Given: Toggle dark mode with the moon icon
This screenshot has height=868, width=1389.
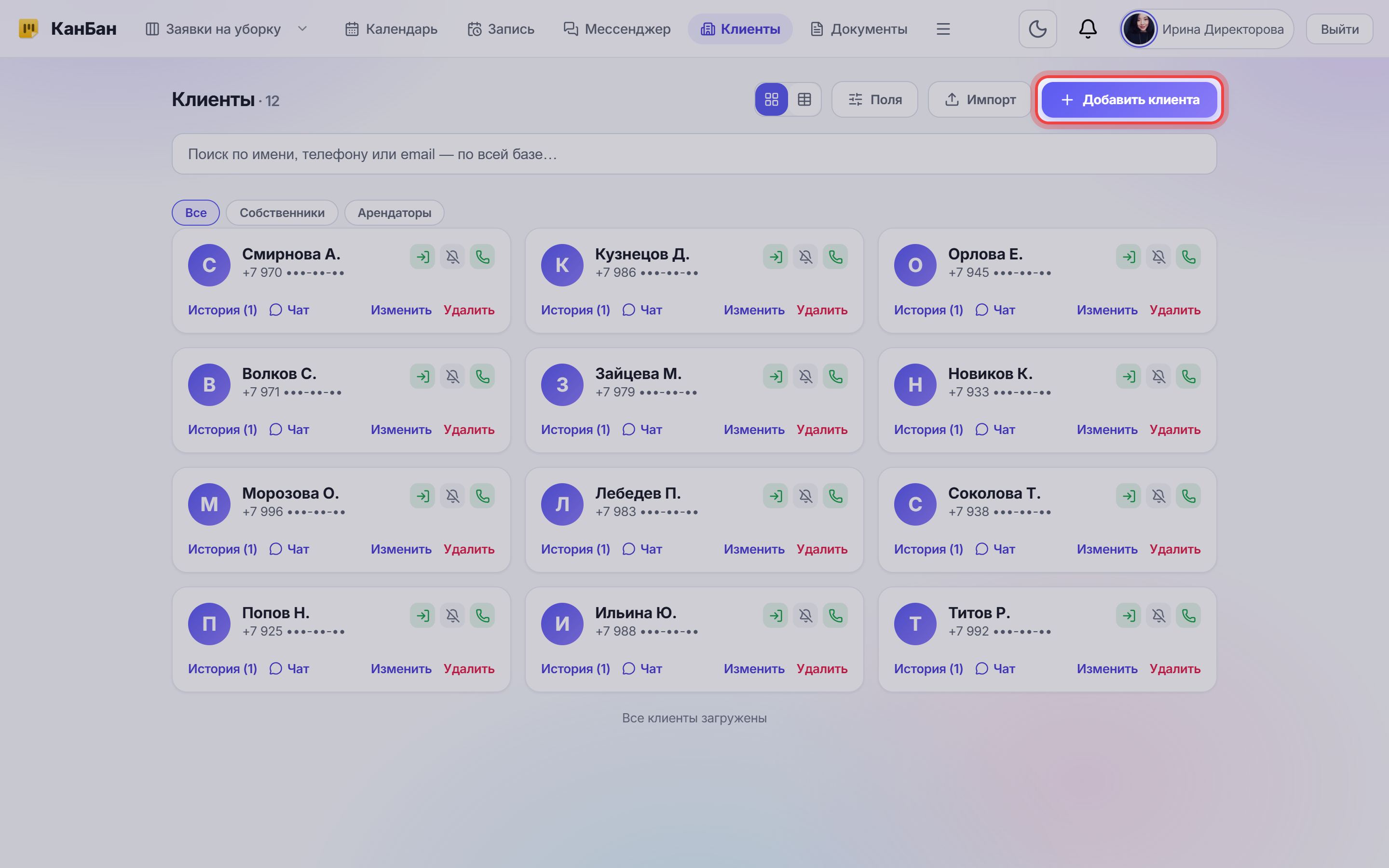Looking at the screenshot, I should click(x=1037, y=29).
